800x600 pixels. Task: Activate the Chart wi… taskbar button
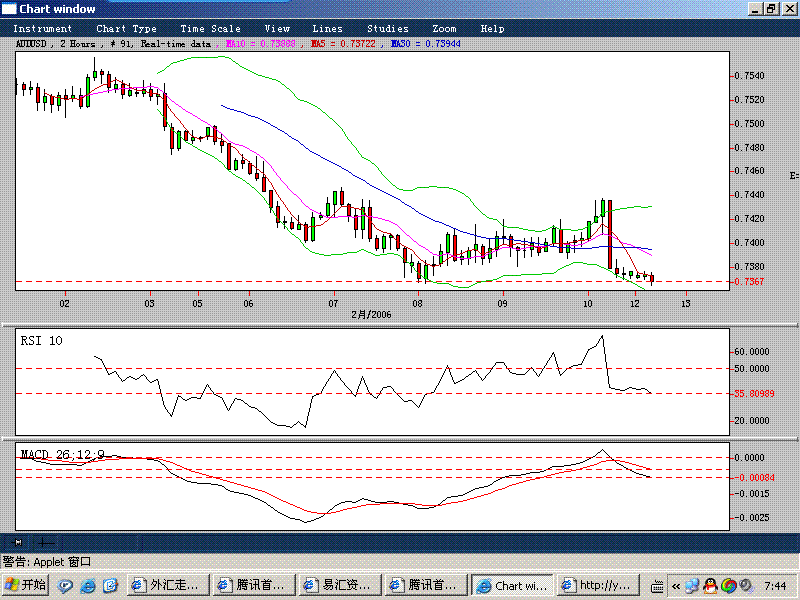[512, 585]
